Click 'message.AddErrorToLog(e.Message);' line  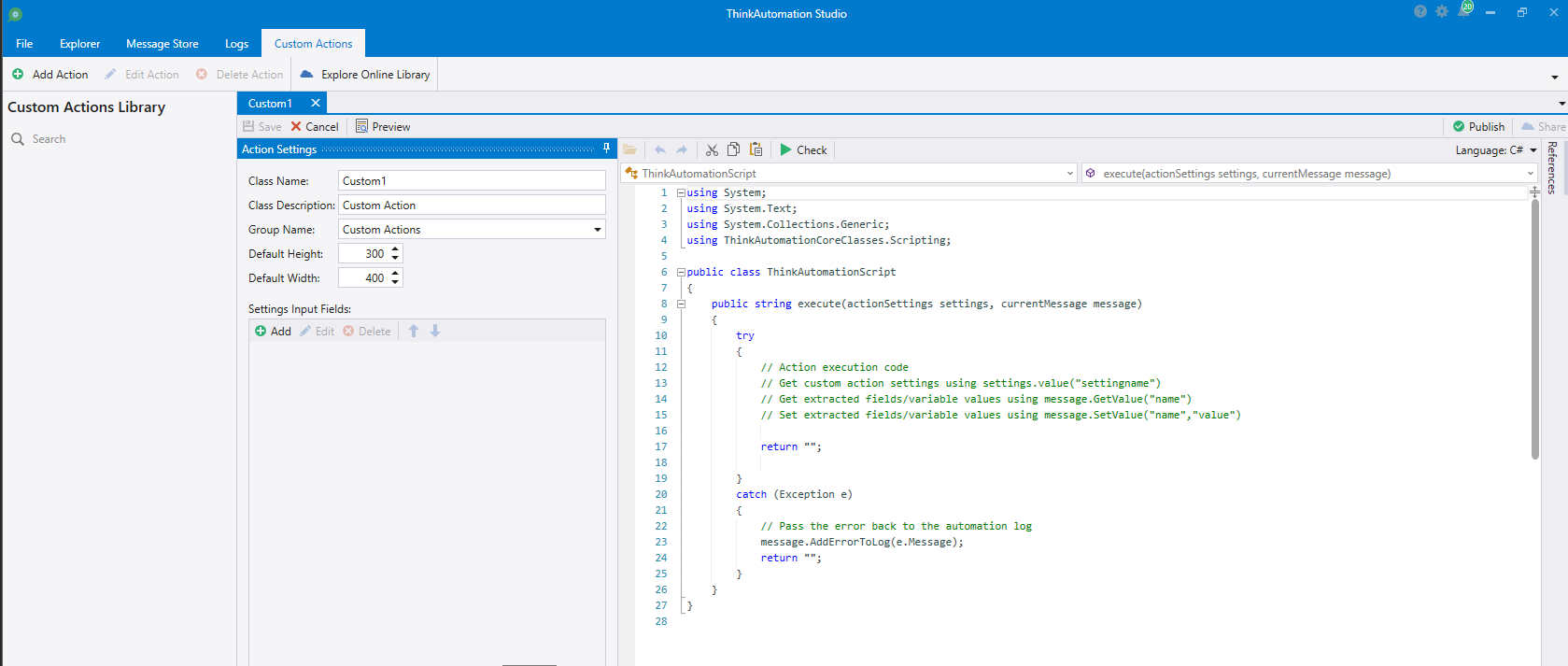861,542
